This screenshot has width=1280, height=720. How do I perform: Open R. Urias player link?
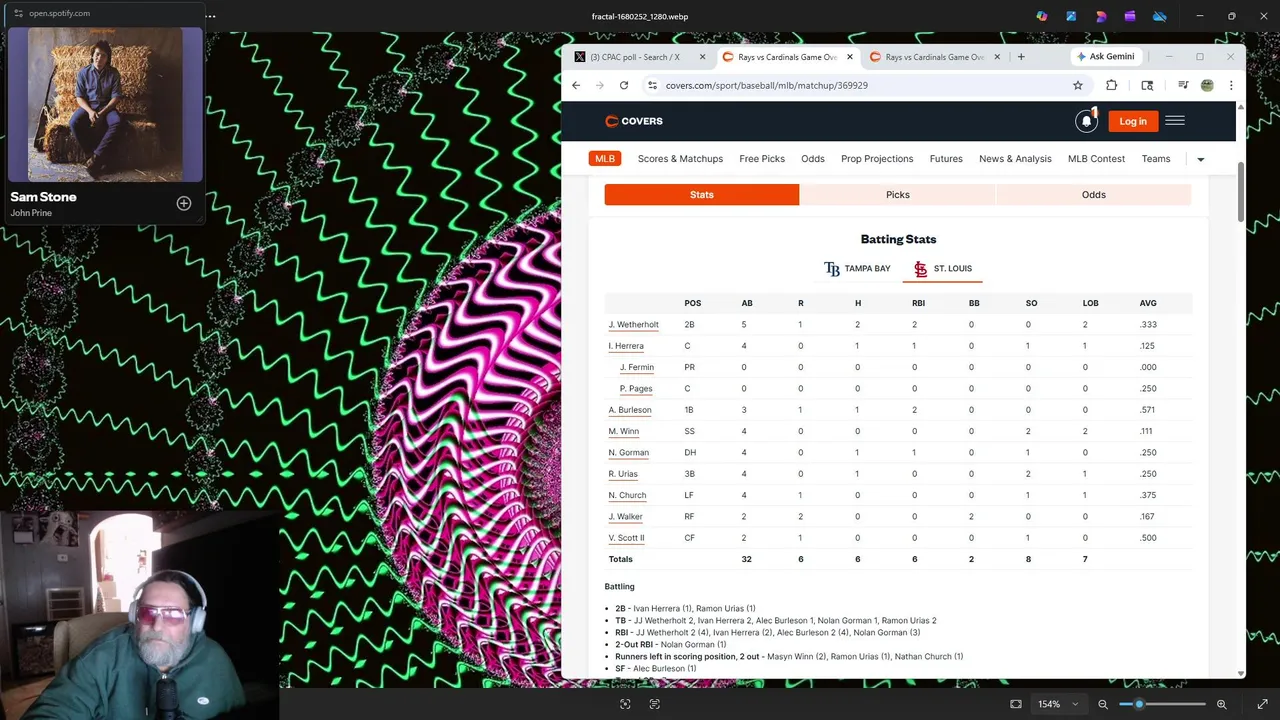tap(623, 474)
